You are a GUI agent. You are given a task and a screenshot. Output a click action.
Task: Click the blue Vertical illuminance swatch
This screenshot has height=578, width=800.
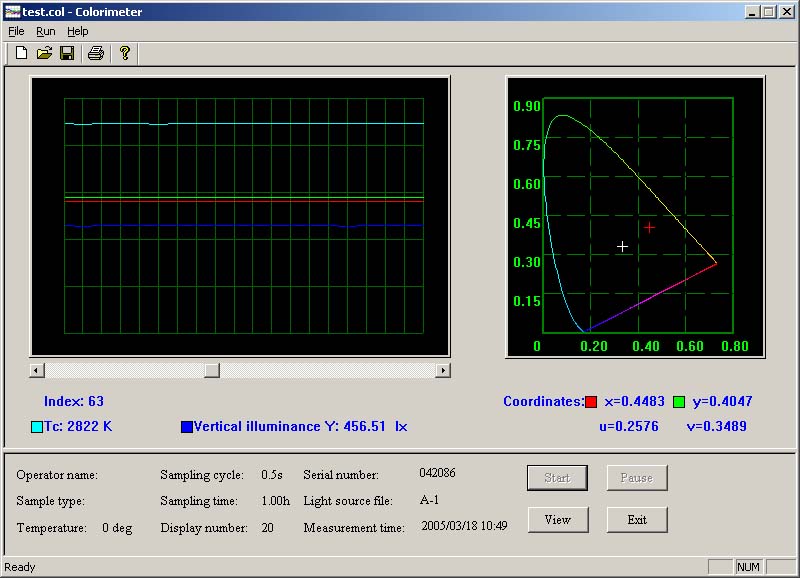pos(187,427)
